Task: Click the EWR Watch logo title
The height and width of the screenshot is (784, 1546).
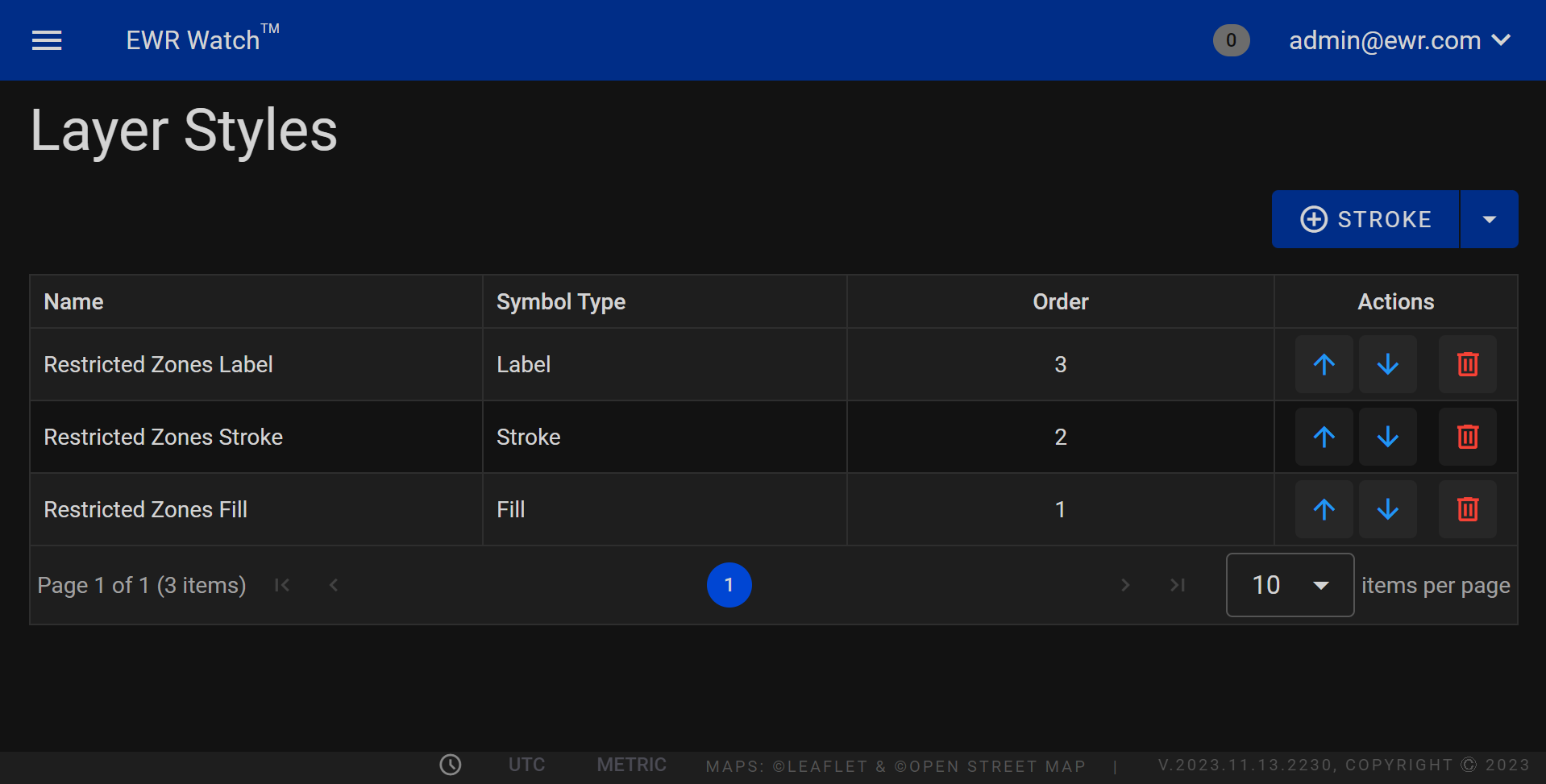Action: pyautogui.click(x=202, y=39)
